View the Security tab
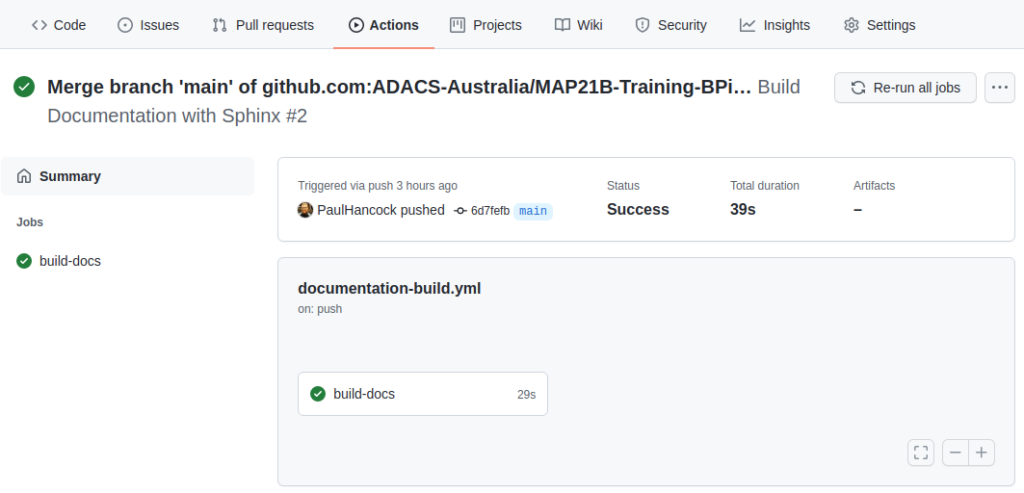This screenshot has width=1024, height=493. pos(671,25)
